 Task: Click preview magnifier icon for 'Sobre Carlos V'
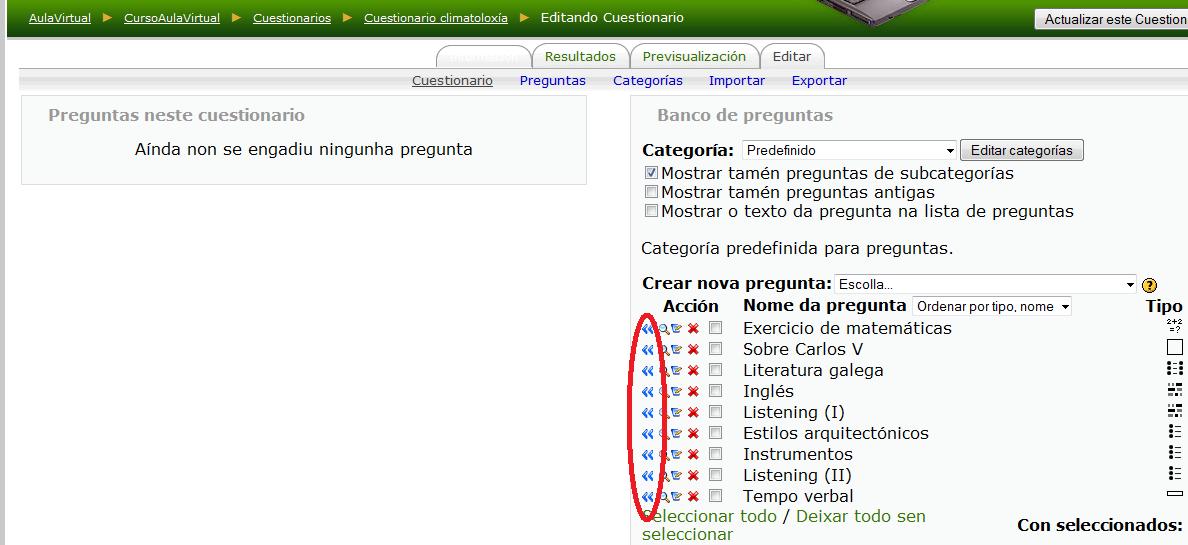[x=662, y=350]
